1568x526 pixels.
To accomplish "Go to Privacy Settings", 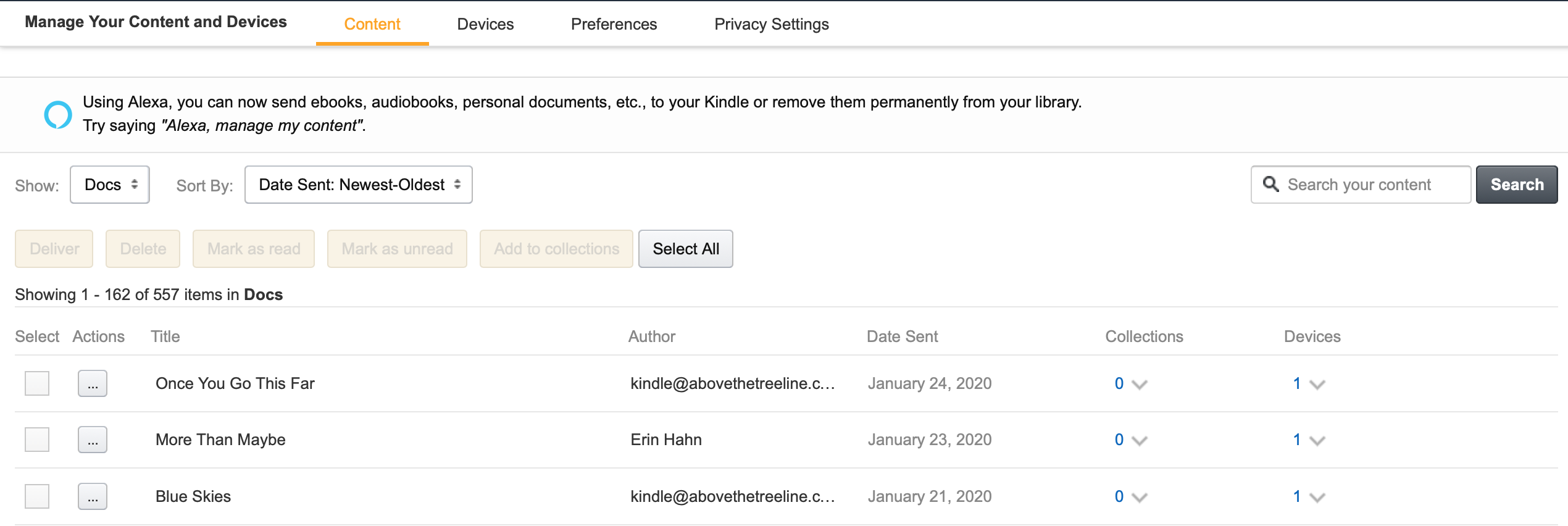I will pyautogui.click(x=771, y=23).
